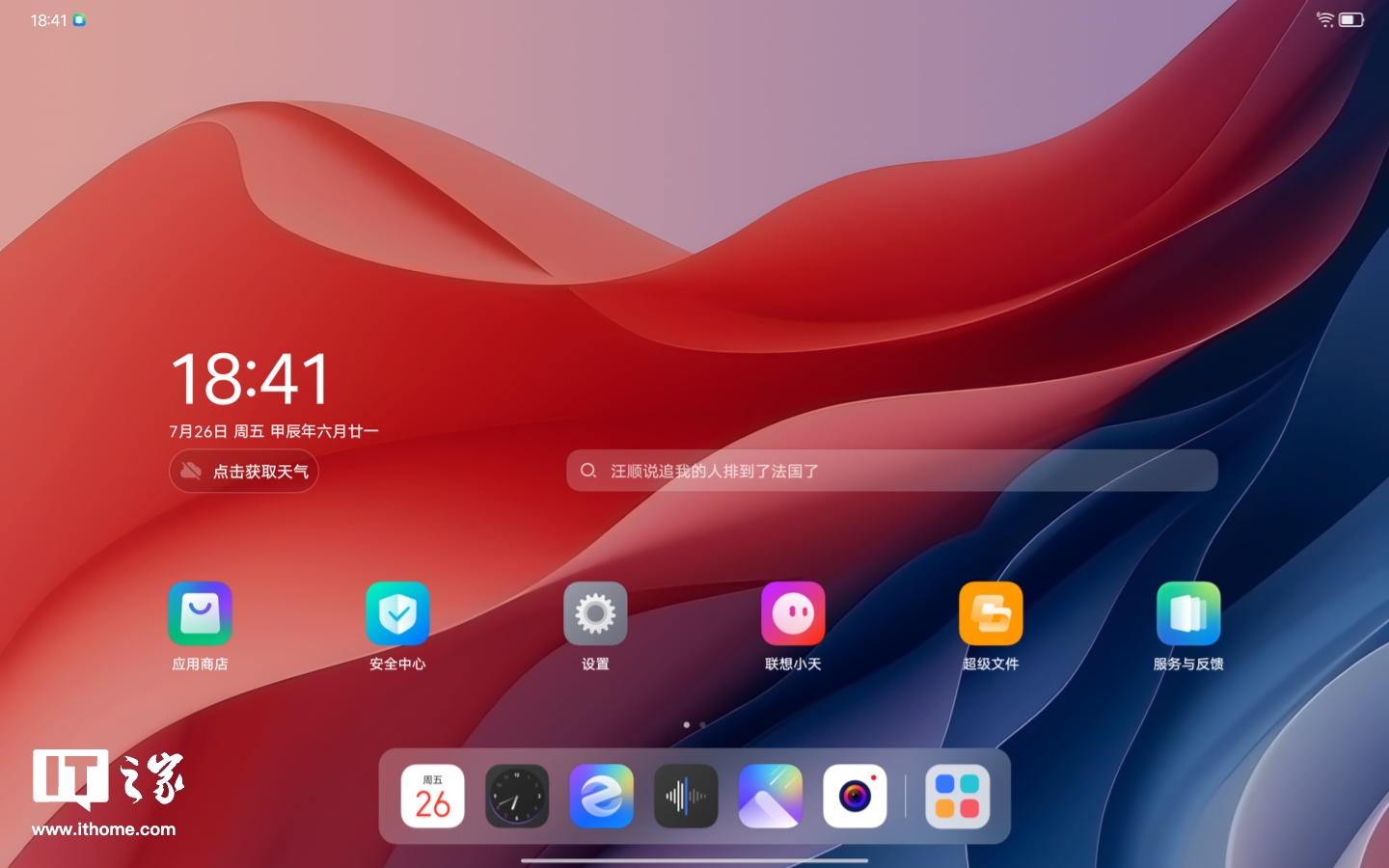Switch to the second home page dot

click(x=702, y=724)
